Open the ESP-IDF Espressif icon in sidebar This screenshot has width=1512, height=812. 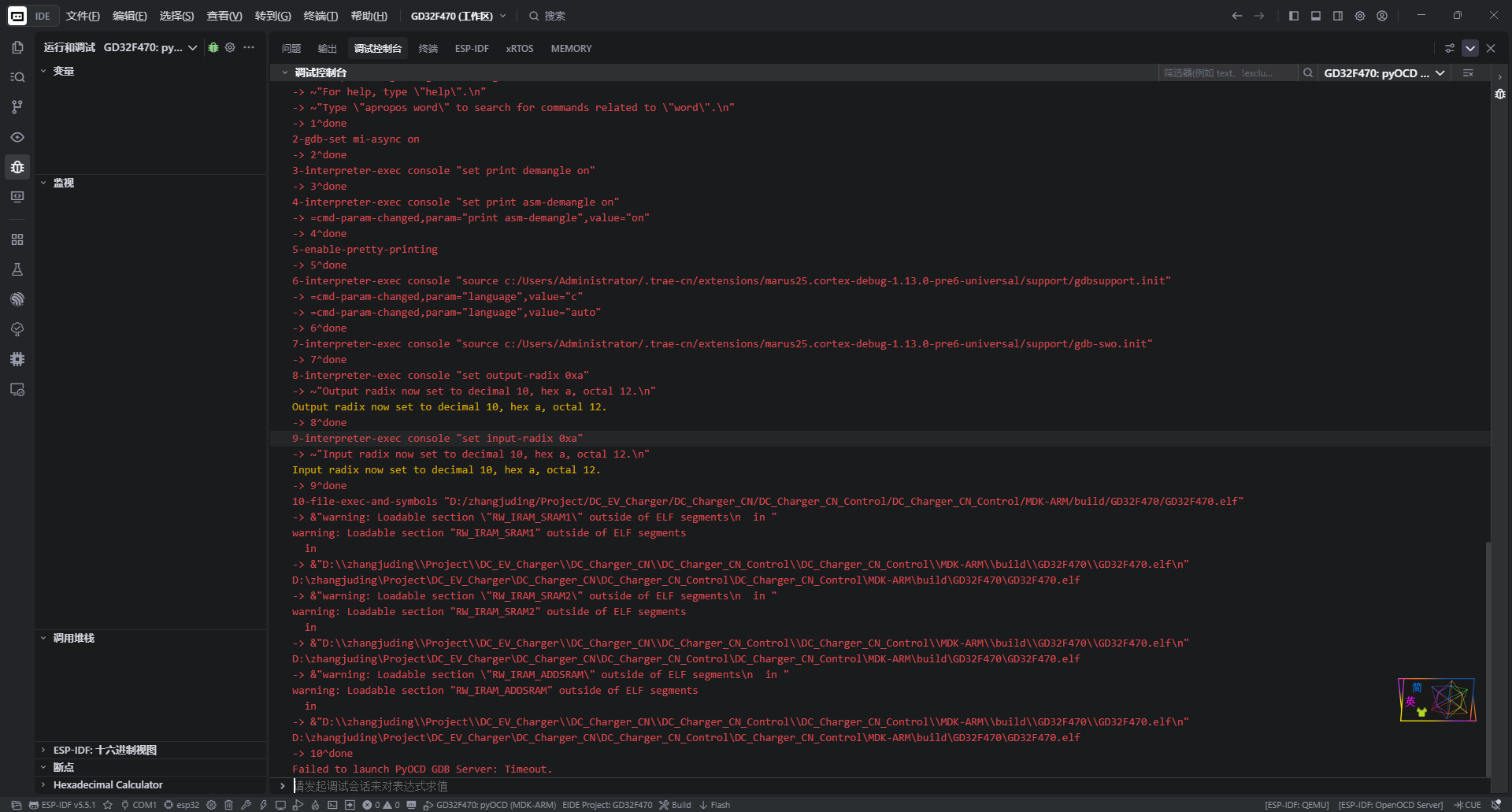pos(17,299)
